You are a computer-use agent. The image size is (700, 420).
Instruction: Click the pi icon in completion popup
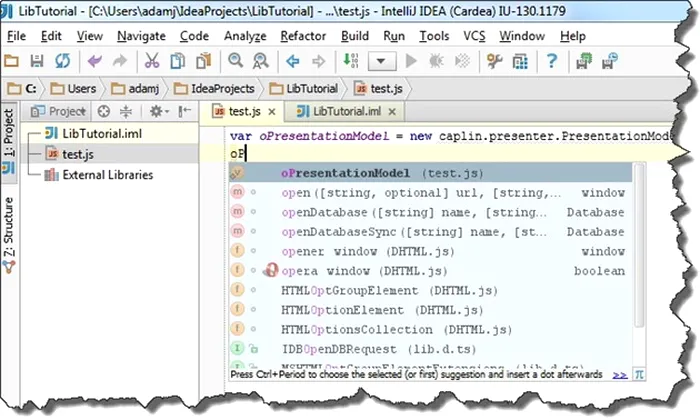tap(639, 374)
